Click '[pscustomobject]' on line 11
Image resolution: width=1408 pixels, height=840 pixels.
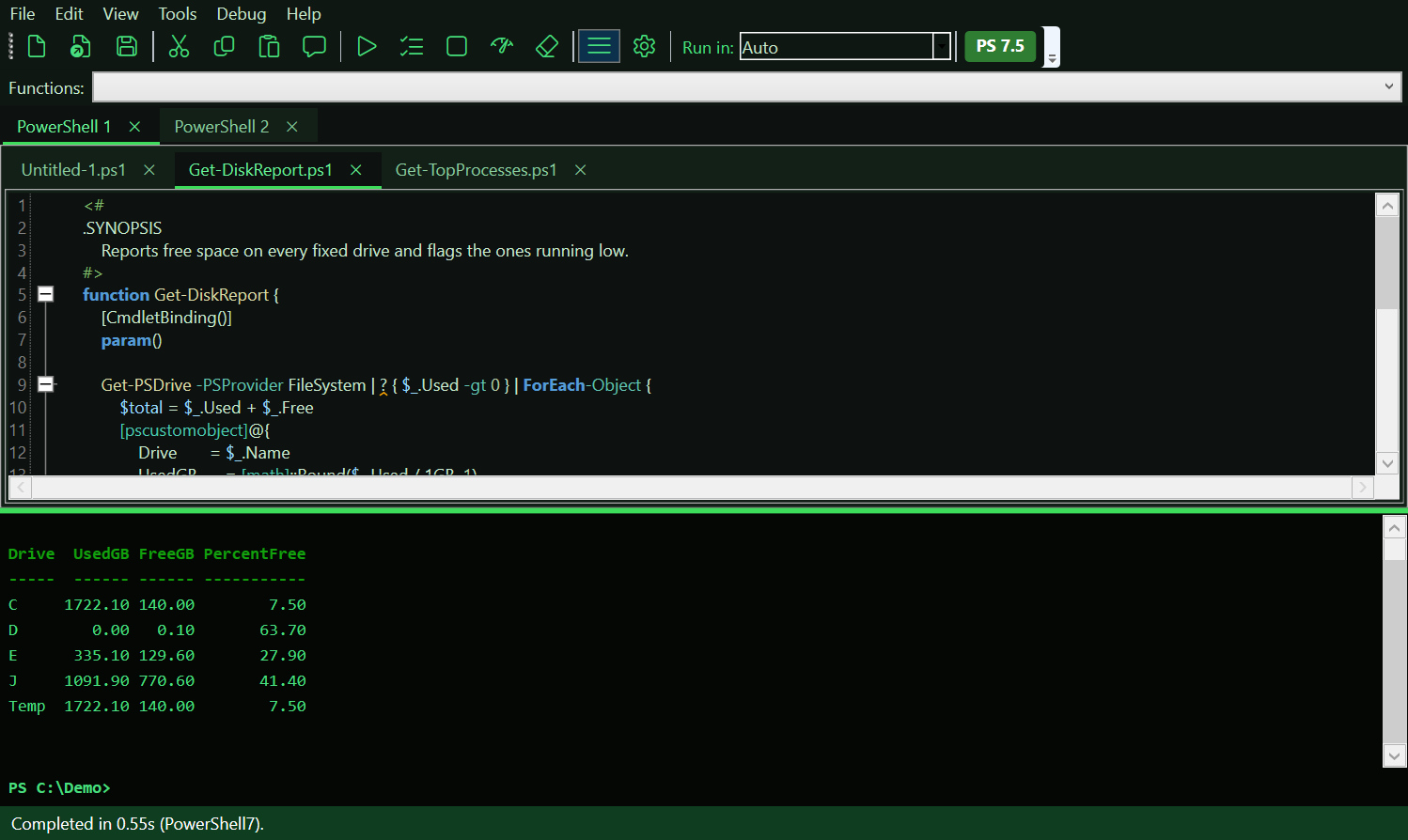[184, 430]
